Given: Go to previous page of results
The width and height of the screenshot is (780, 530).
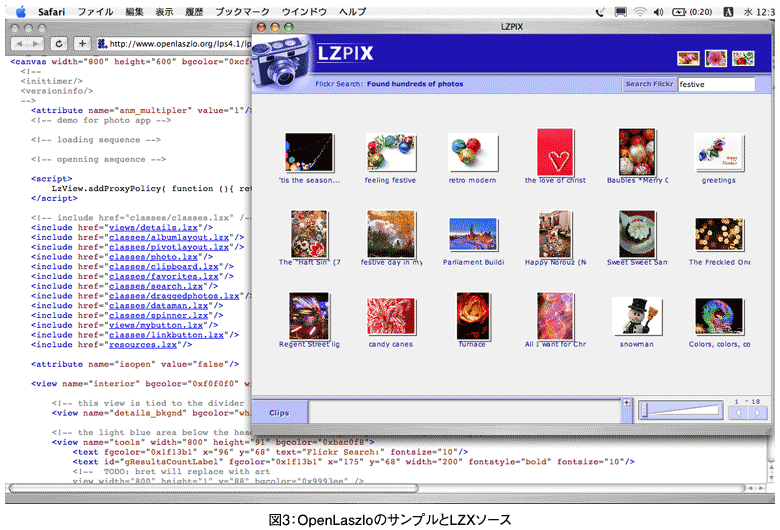Looking at the screenshot, I should pos(738,413).
